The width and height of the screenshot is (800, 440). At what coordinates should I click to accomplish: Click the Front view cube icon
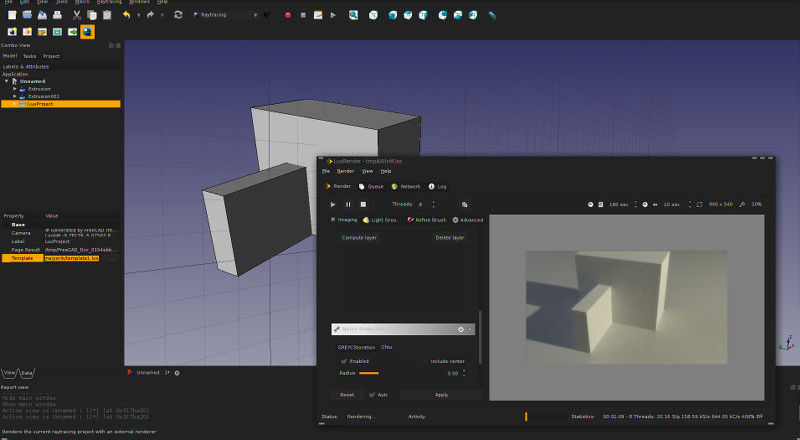tap(392, 15)
